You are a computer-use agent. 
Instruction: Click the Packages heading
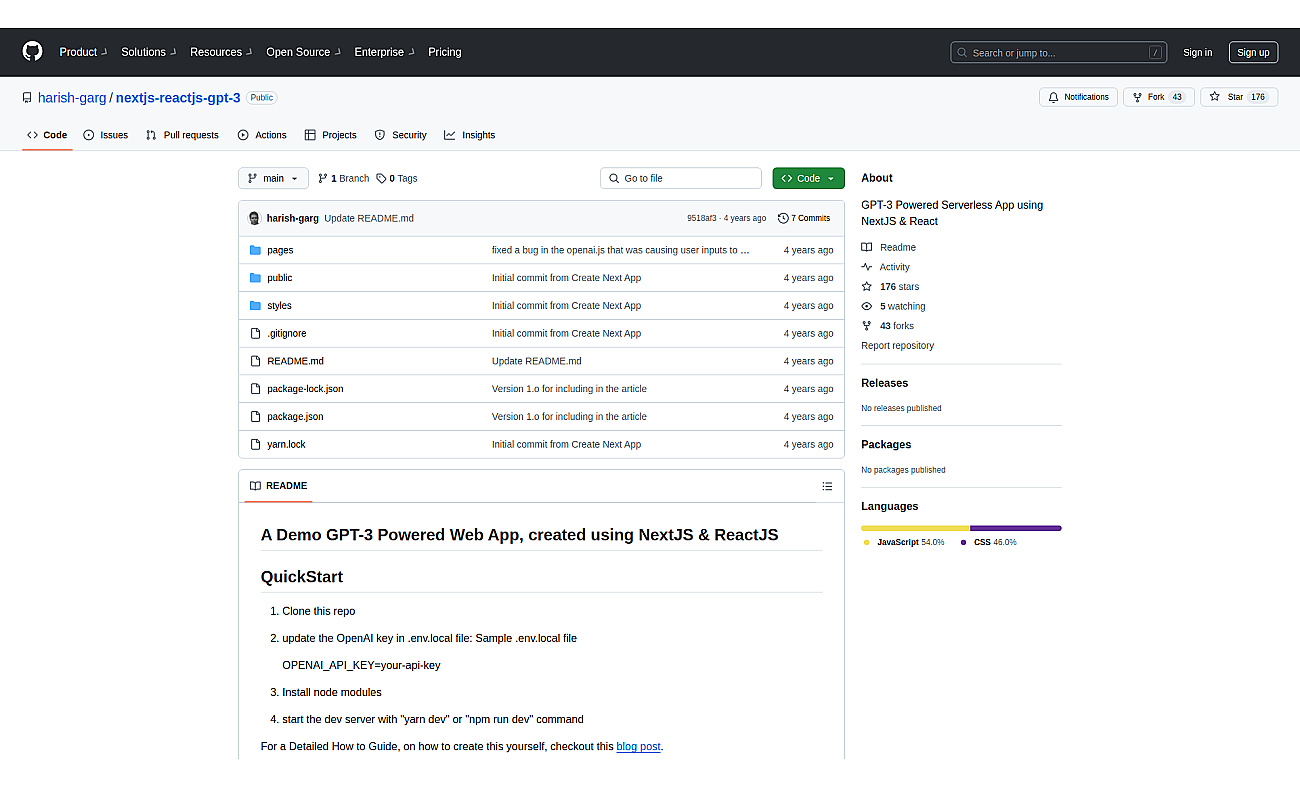pos(886,444)
